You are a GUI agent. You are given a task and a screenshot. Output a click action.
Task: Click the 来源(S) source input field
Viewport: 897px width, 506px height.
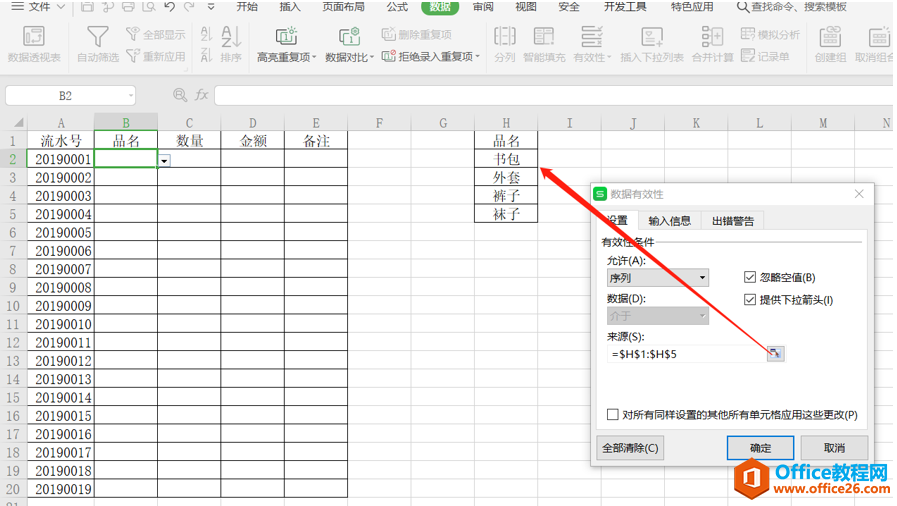click(687, 353)
